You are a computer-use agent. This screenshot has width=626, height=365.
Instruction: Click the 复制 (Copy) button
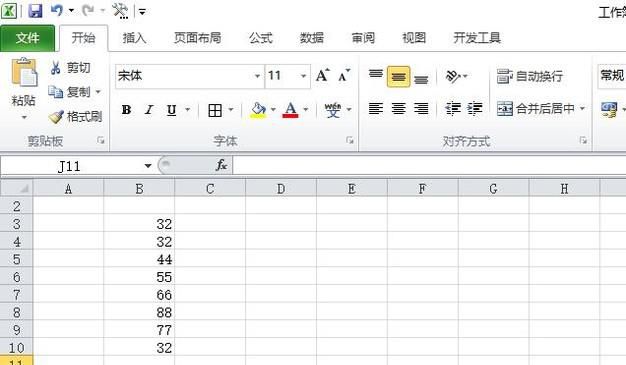pyautogui.click(x=69, y=92)
